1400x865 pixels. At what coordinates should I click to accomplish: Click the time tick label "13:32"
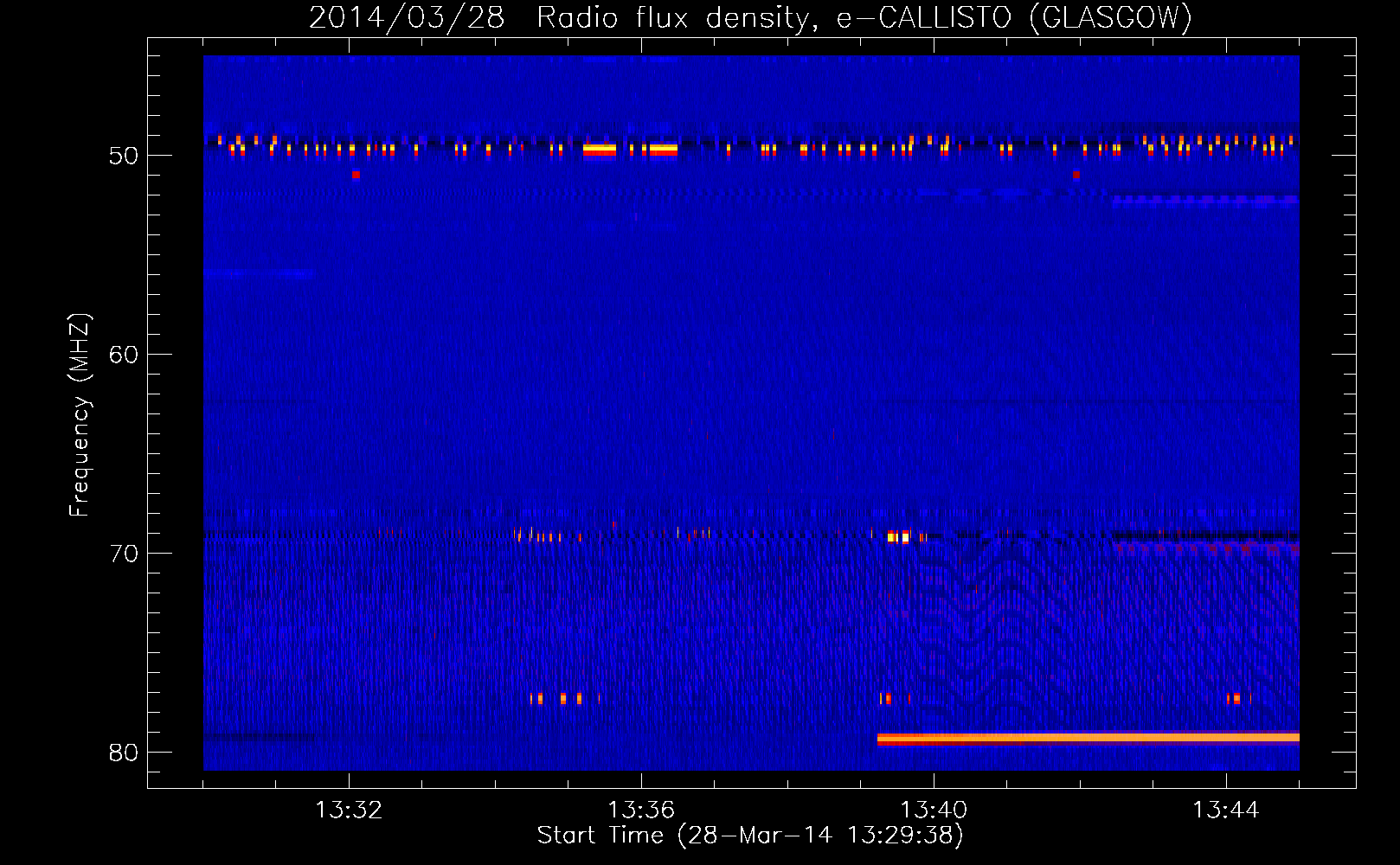349,811
